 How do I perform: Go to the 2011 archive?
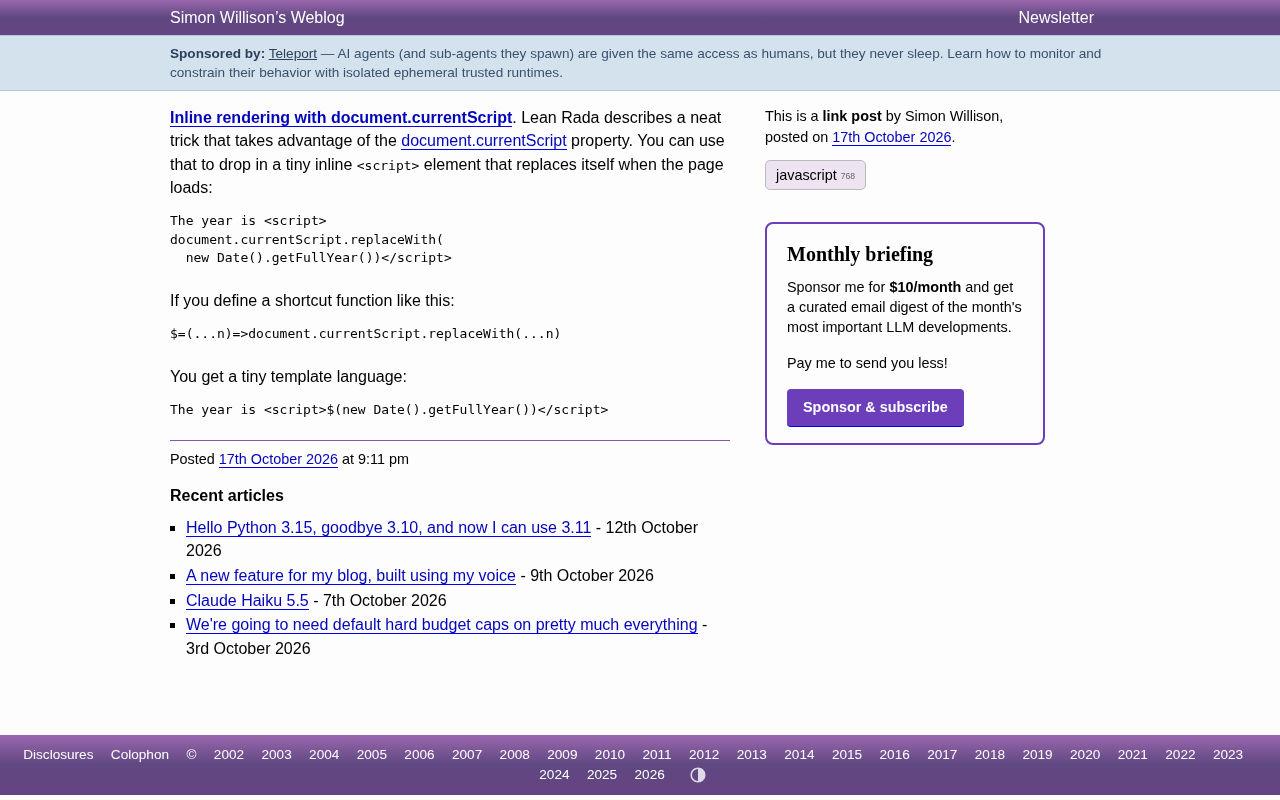click(657, 755)
